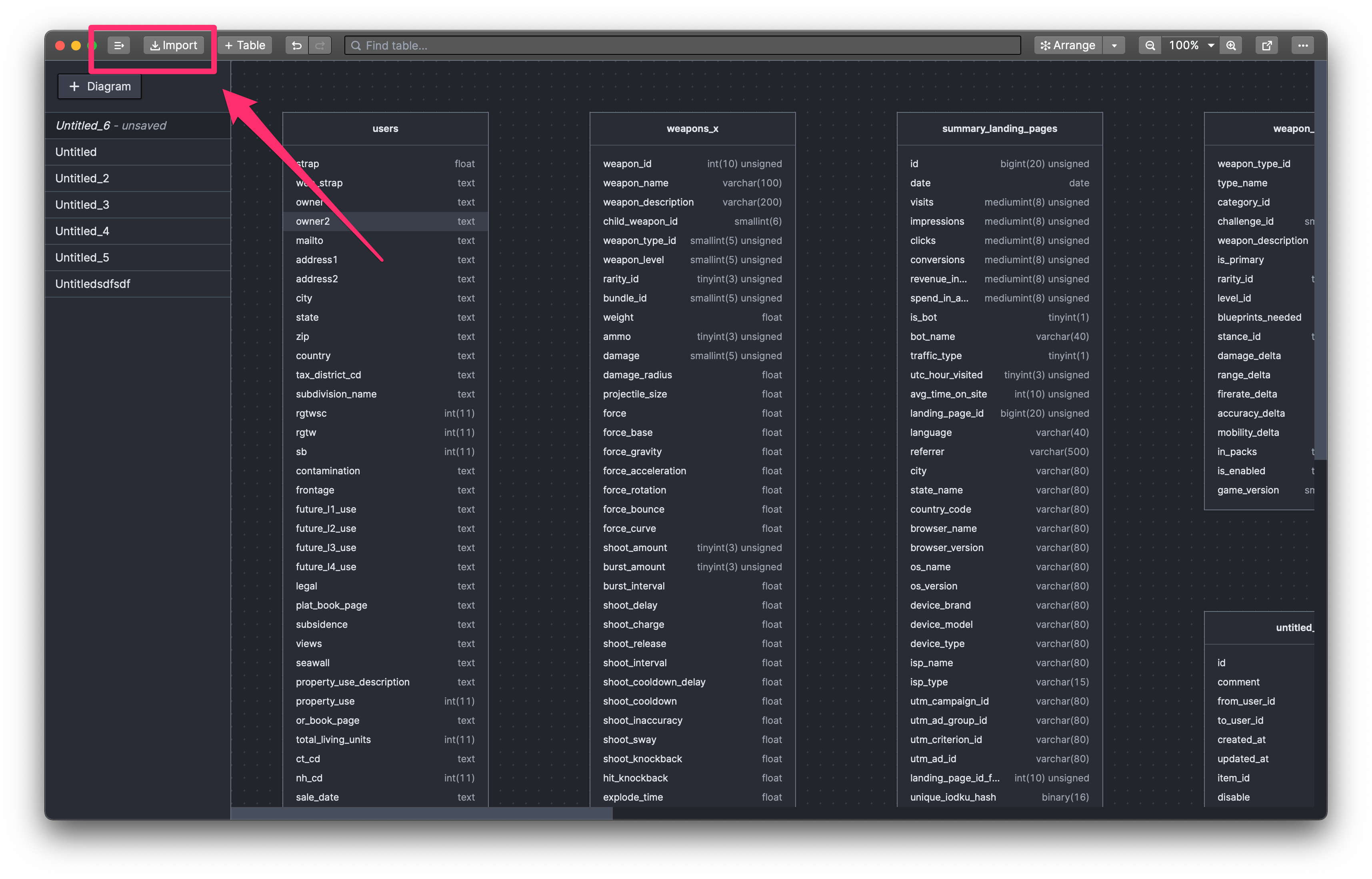Redo the last change
Viewport: 1372px width, 879px height.
pos(320,45)
